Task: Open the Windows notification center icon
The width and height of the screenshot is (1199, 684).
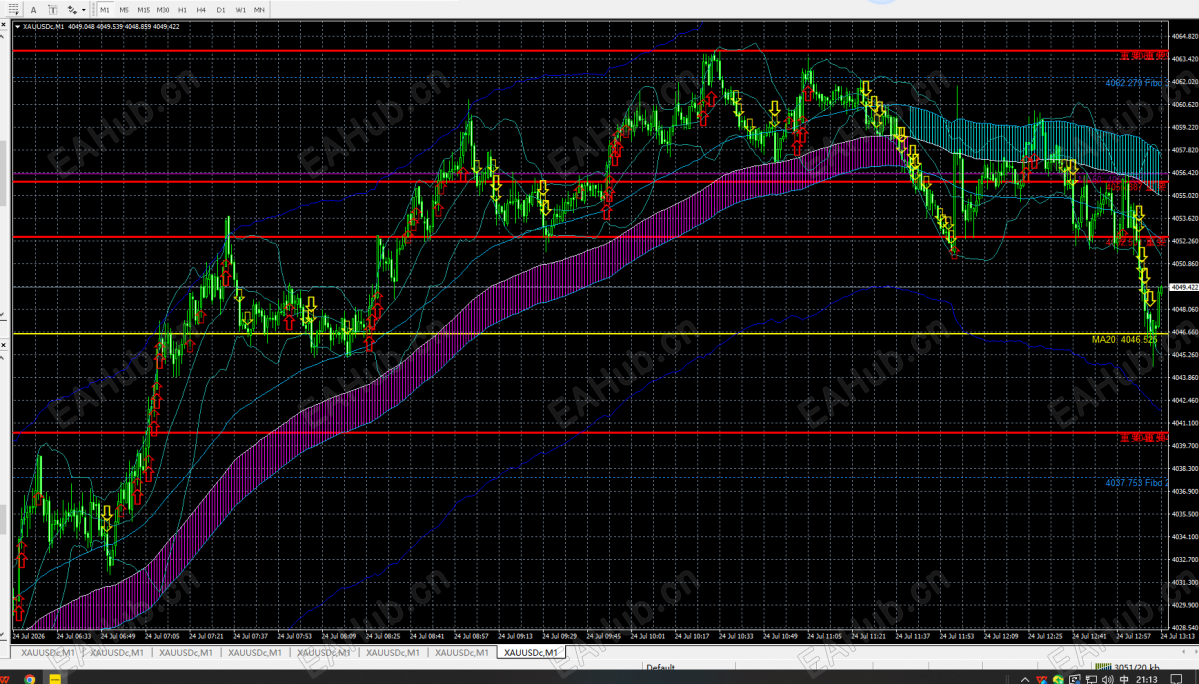Action: 1176,679
